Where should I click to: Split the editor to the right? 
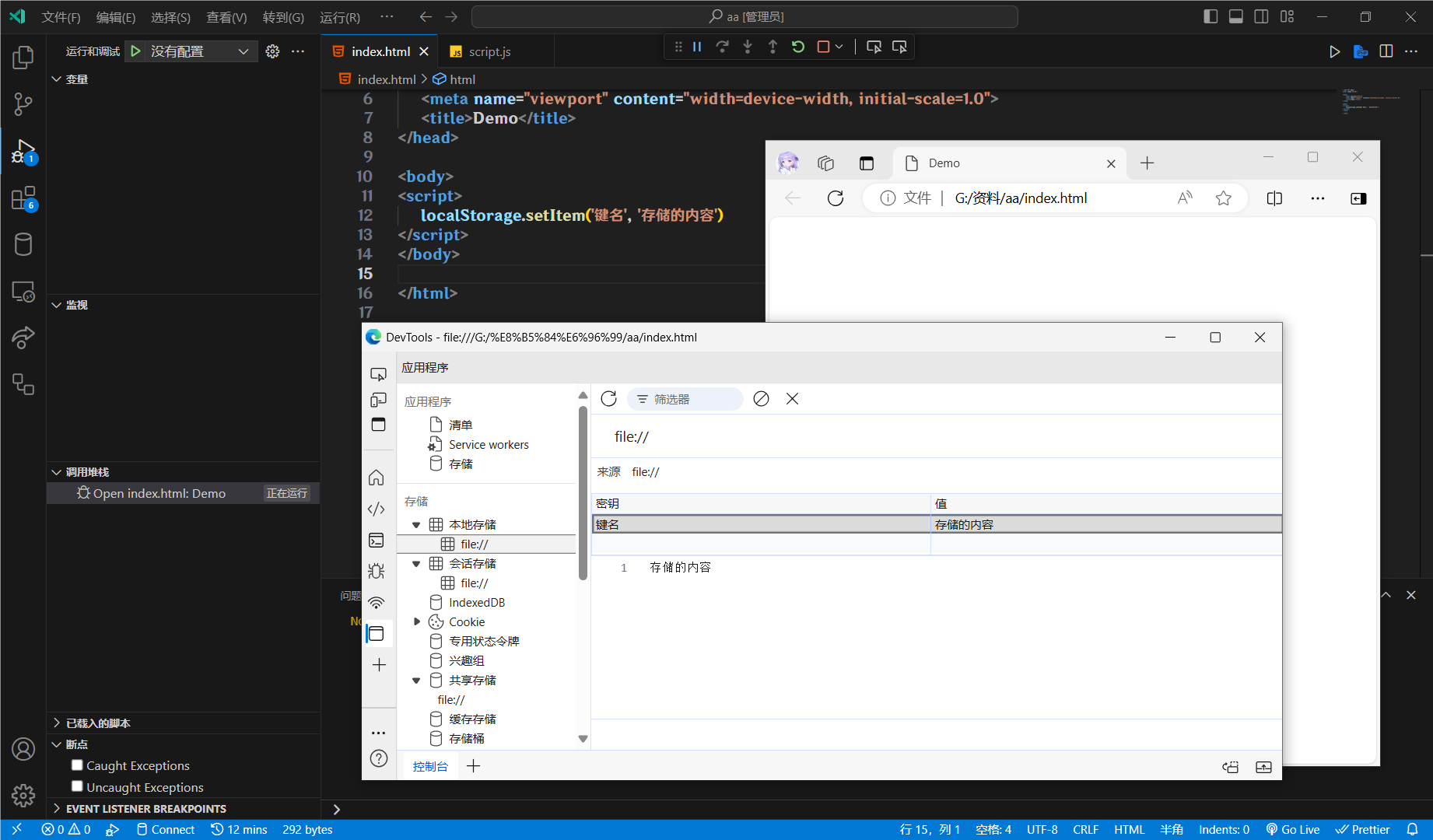[x=1386, y=51]
